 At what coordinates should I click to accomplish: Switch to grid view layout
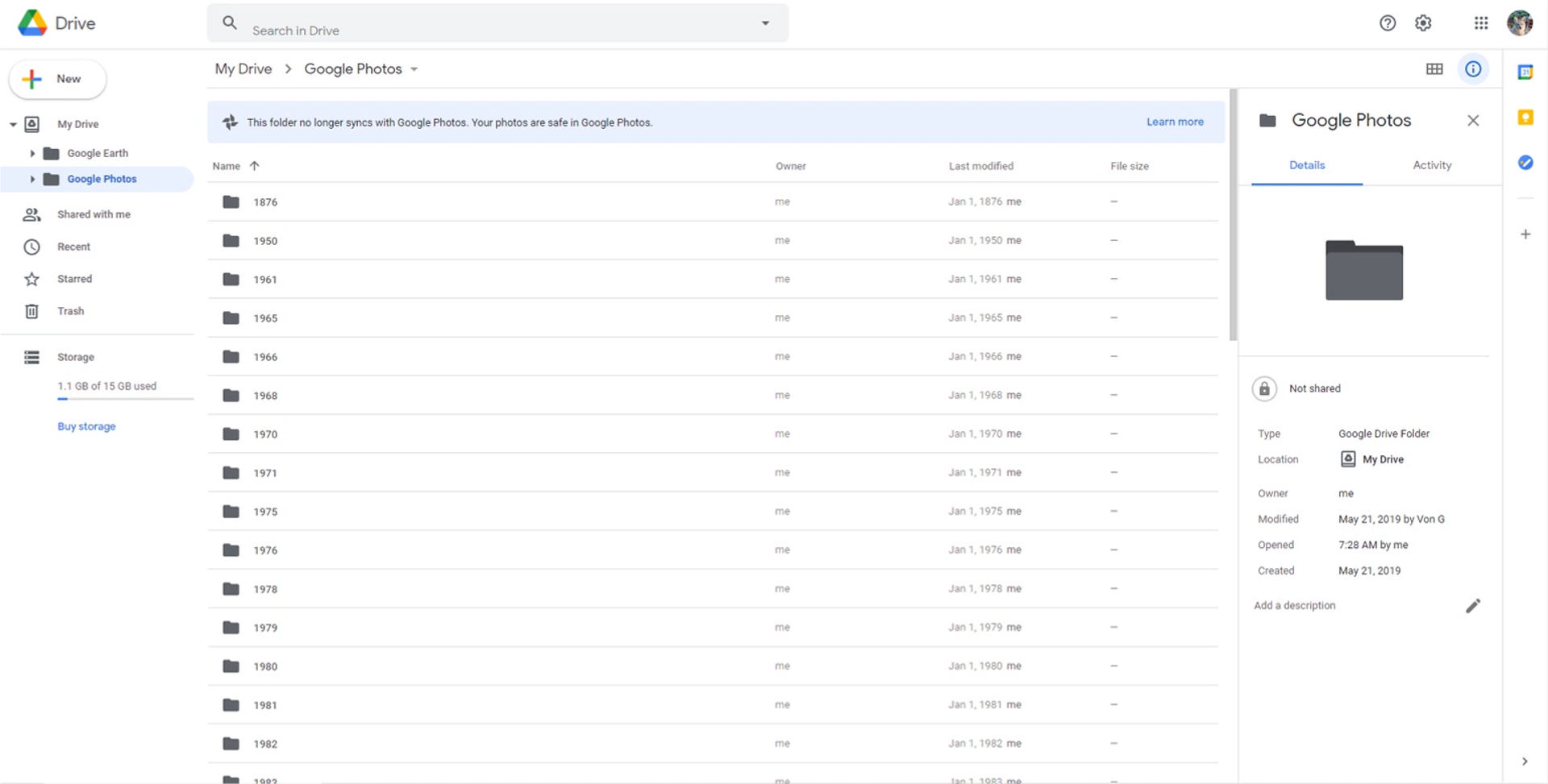1435,68
